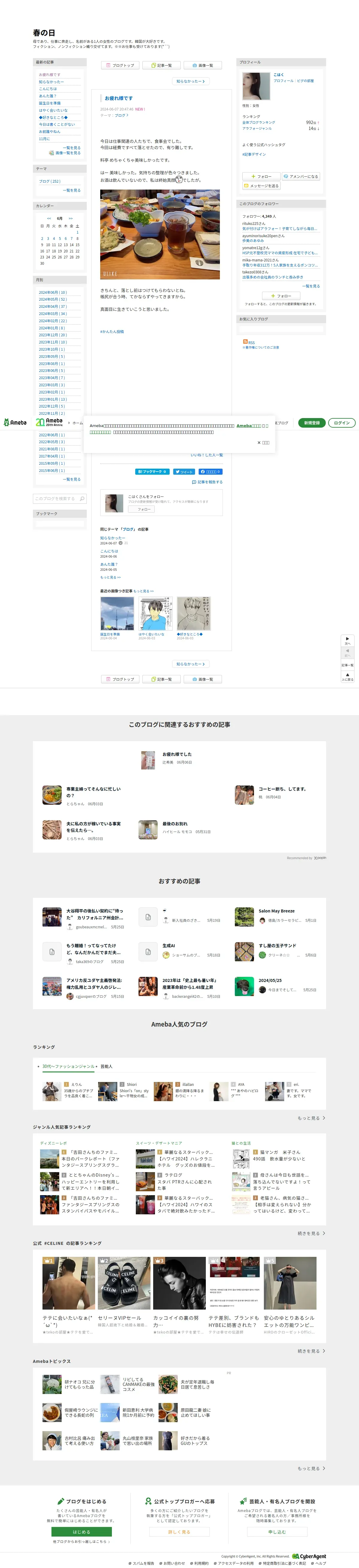Click スパムを報告 in the footer
This screenshot has height=1568, width=359.
[142, 1563]
